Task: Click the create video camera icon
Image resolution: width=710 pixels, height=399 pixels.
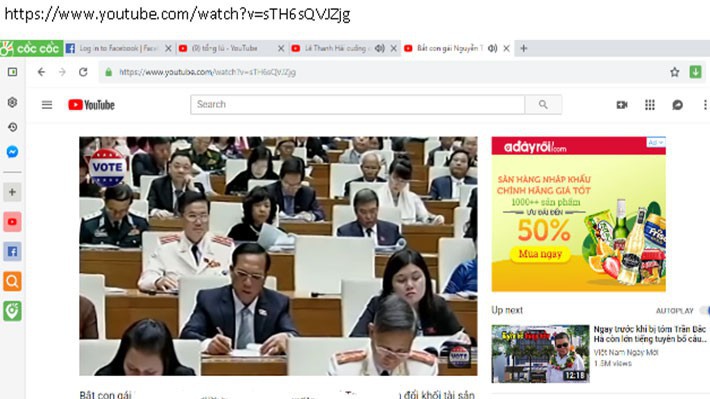Action: click(622, 105)
